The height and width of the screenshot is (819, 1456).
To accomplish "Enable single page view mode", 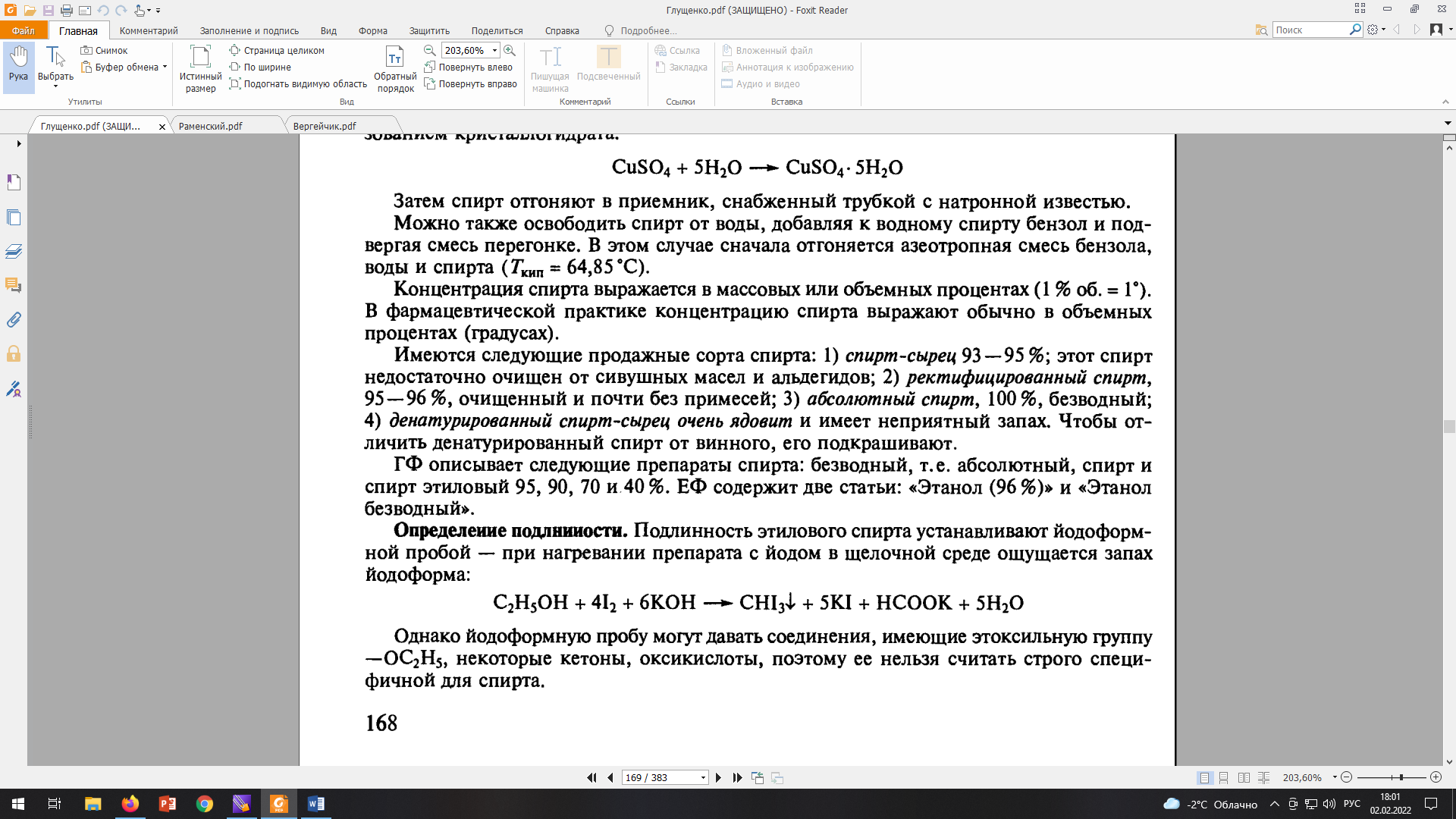I will 1204,777.
